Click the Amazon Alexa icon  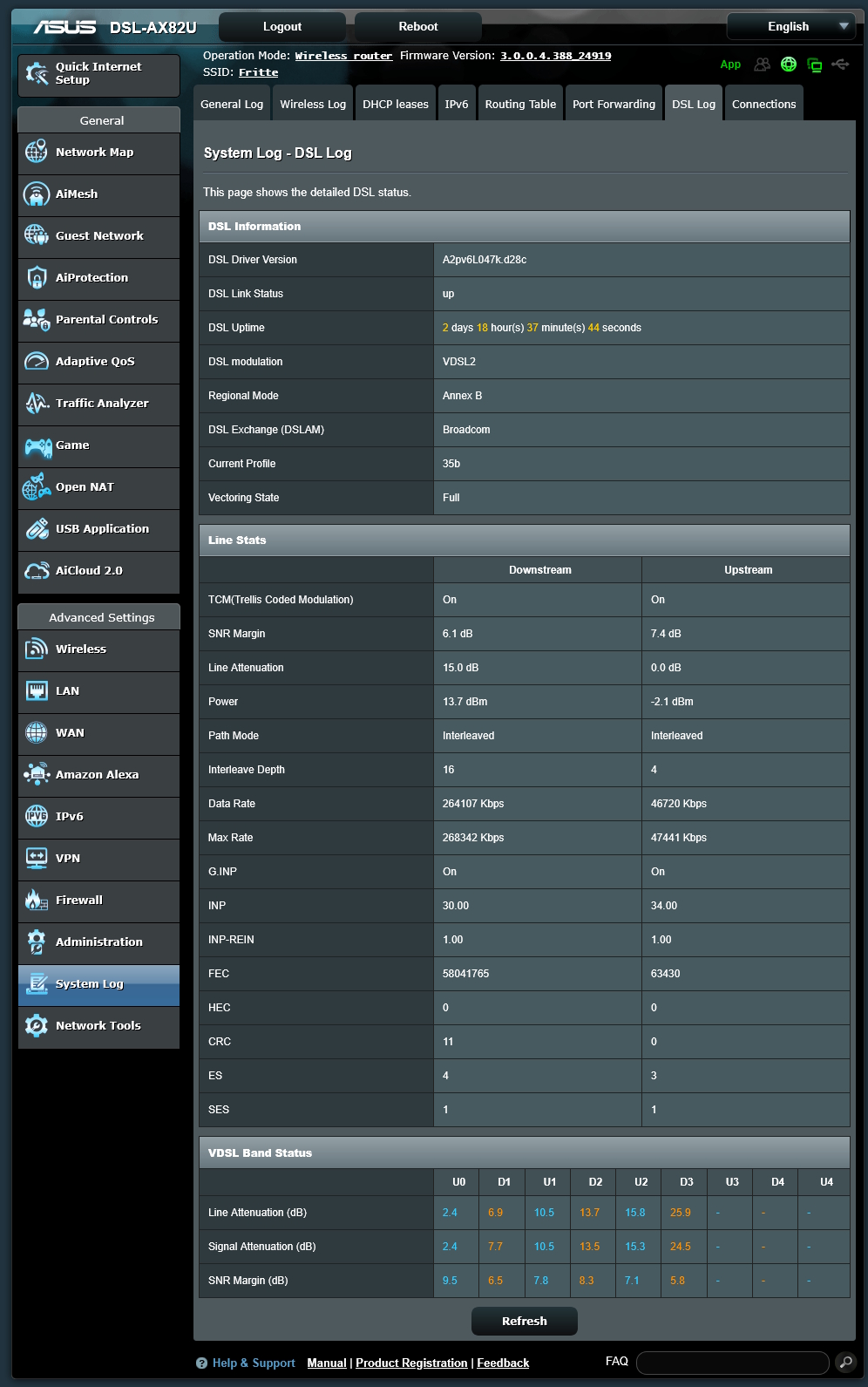tap(37, 774)
